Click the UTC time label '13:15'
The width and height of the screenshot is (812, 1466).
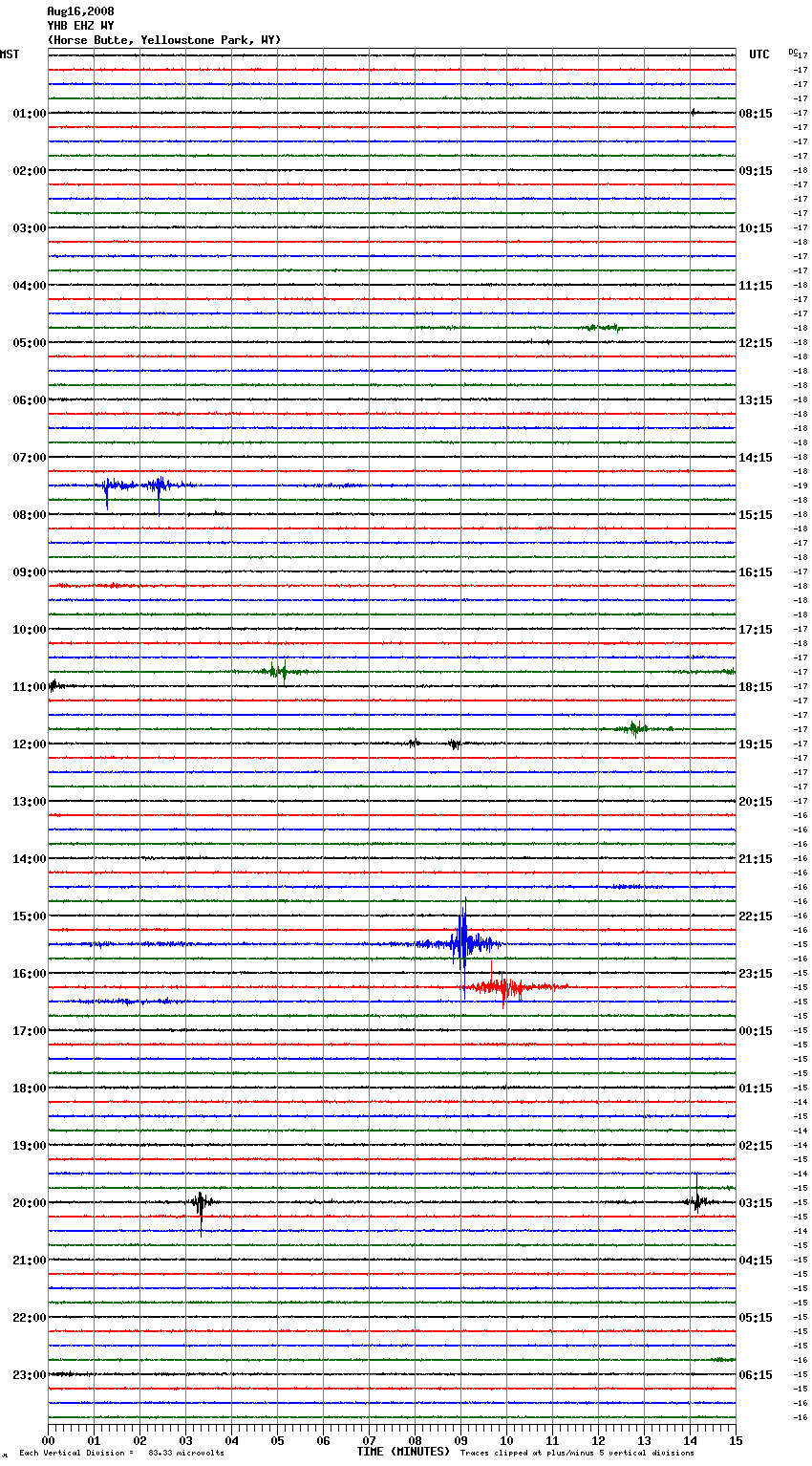point(756,400)
